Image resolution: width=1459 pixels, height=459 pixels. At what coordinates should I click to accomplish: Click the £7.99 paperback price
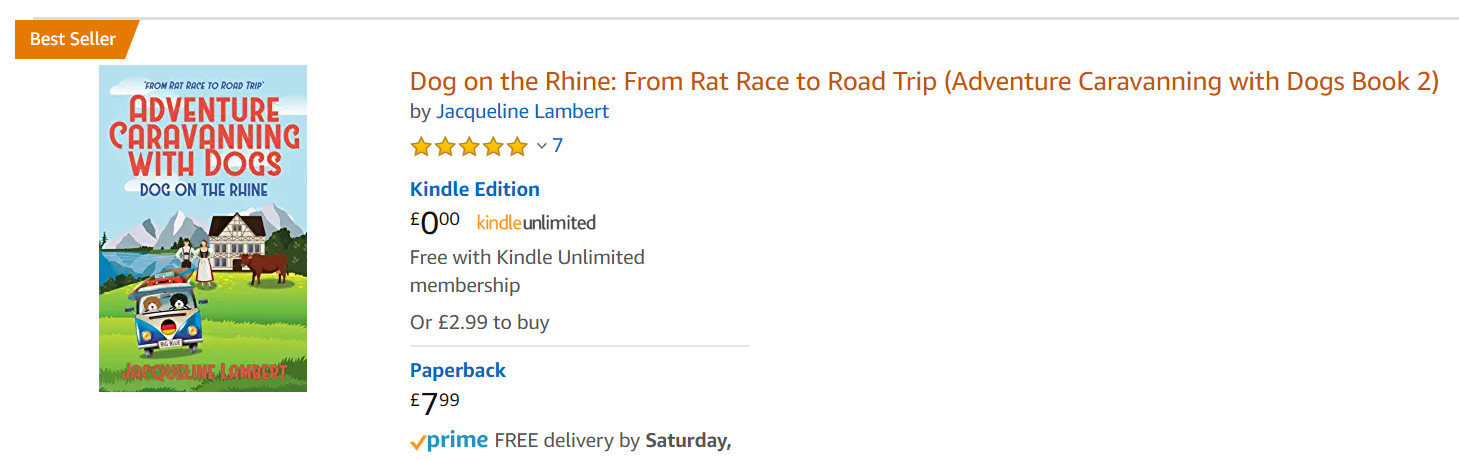pyautogui.click(x=435, y=403)
